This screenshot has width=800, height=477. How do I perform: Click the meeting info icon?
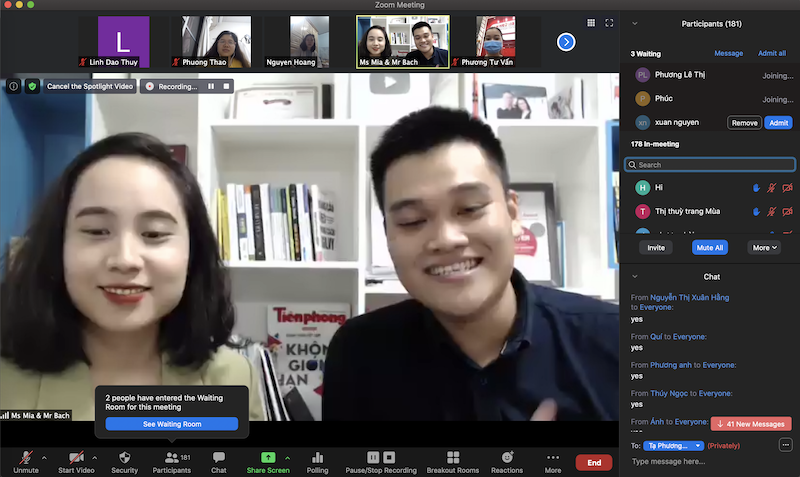[x=13, y=86]
